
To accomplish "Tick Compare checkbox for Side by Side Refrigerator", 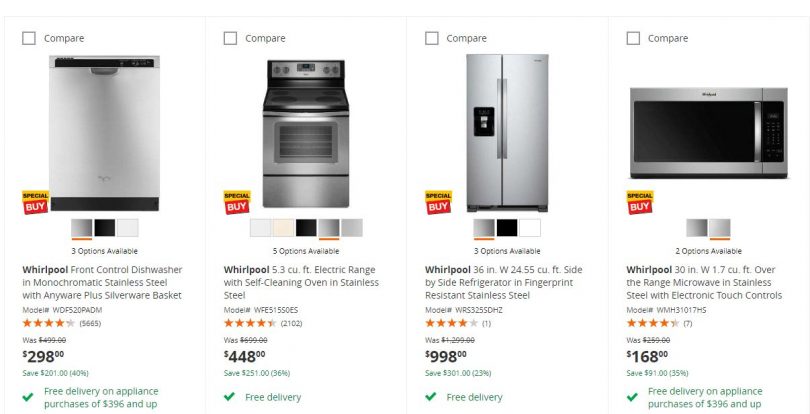I will coord(432,38).
